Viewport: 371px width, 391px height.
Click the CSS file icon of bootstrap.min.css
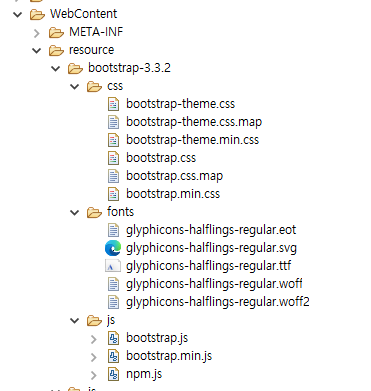113,194
